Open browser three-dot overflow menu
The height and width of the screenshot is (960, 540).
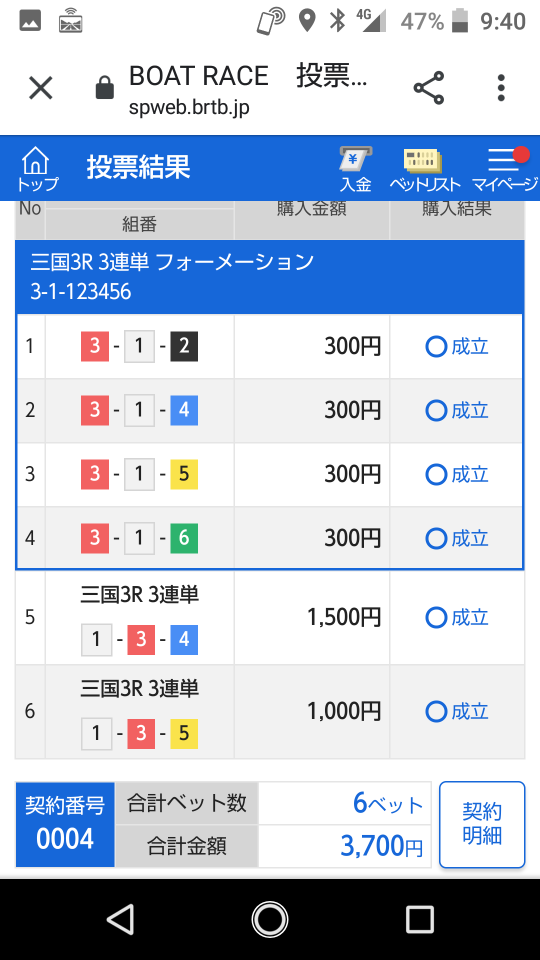point(501,88)
